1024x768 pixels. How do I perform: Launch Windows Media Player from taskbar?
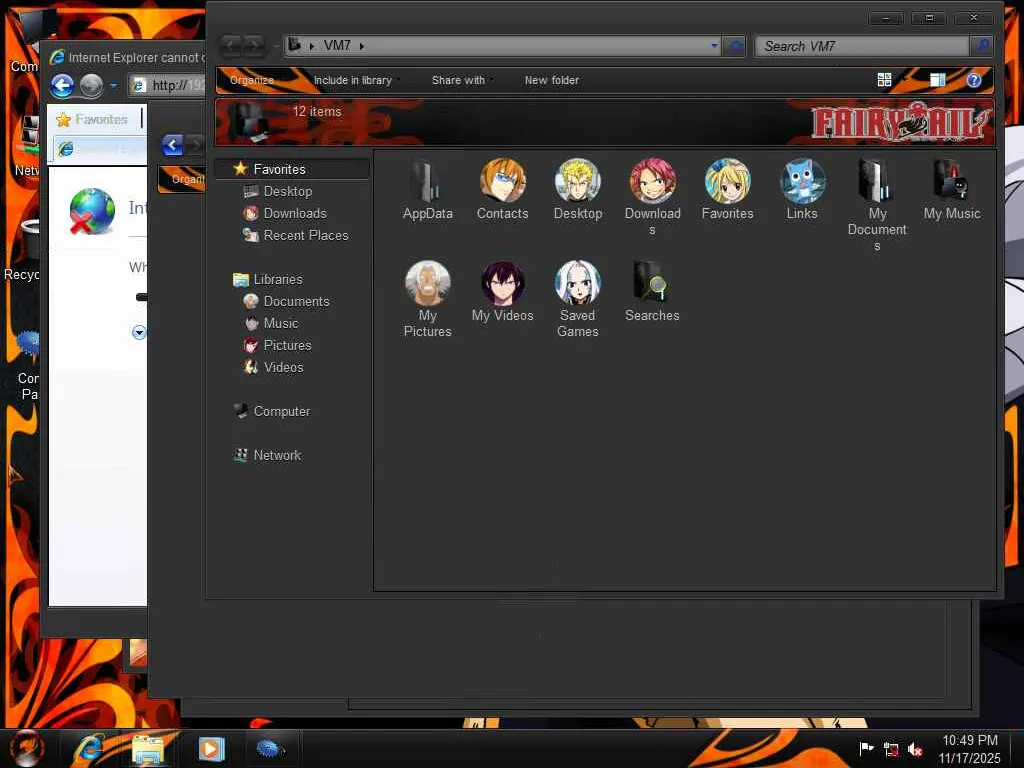[x=211, y=749]
